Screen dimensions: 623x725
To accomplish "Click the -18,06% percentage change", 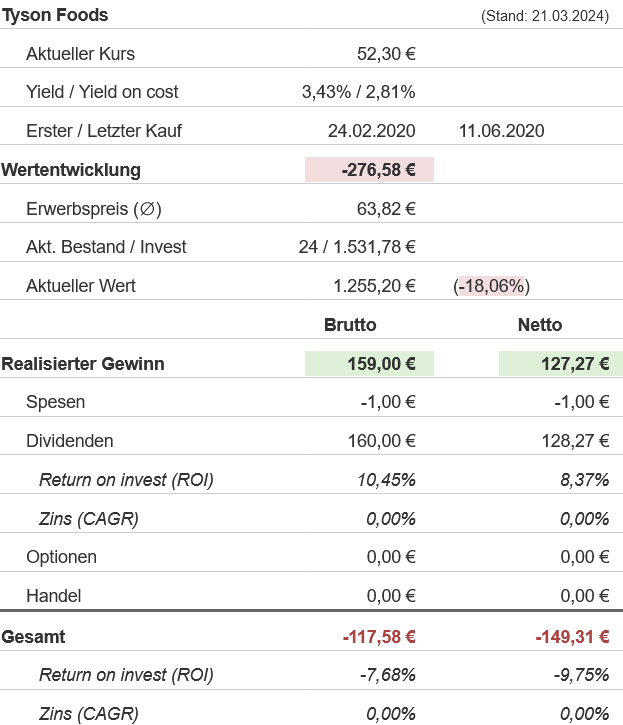I will pyautogui.click(x=492, y=286).
